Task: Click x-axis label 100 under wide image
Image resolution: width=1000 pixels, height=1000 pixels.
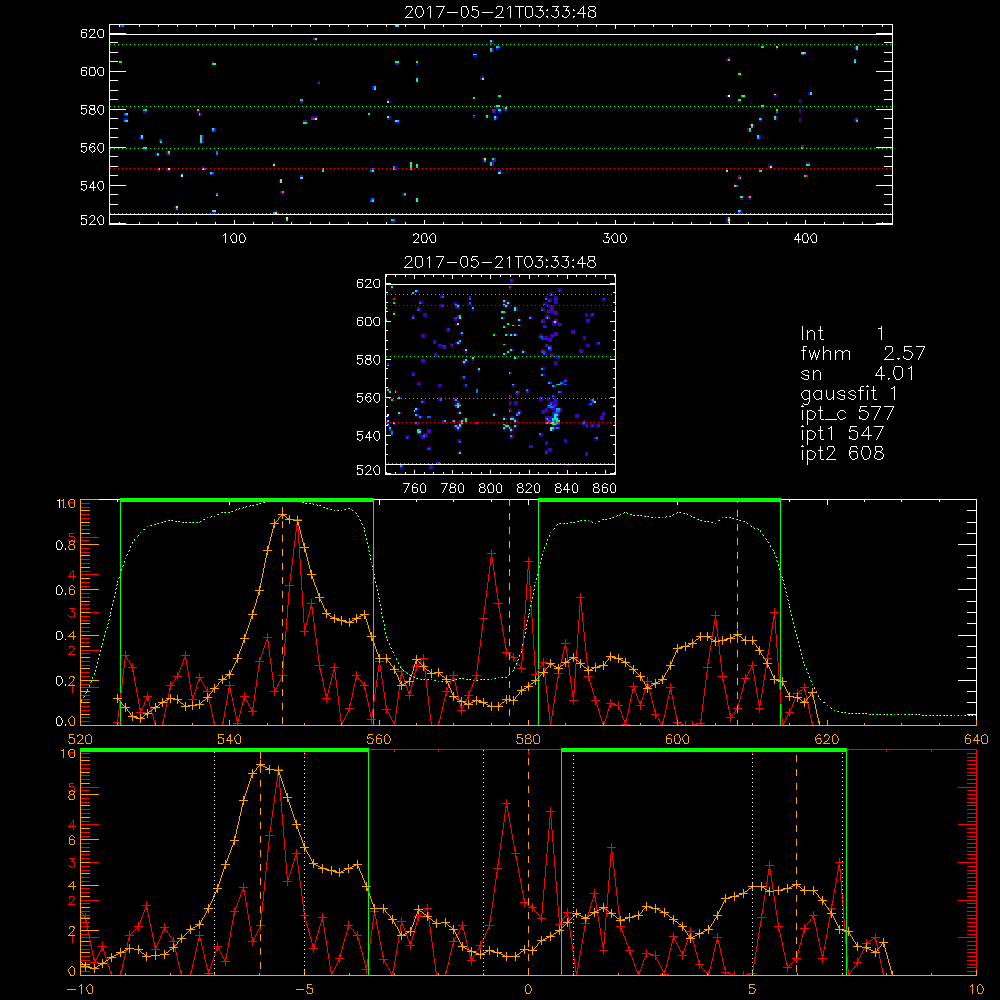Action: [234, 239]
